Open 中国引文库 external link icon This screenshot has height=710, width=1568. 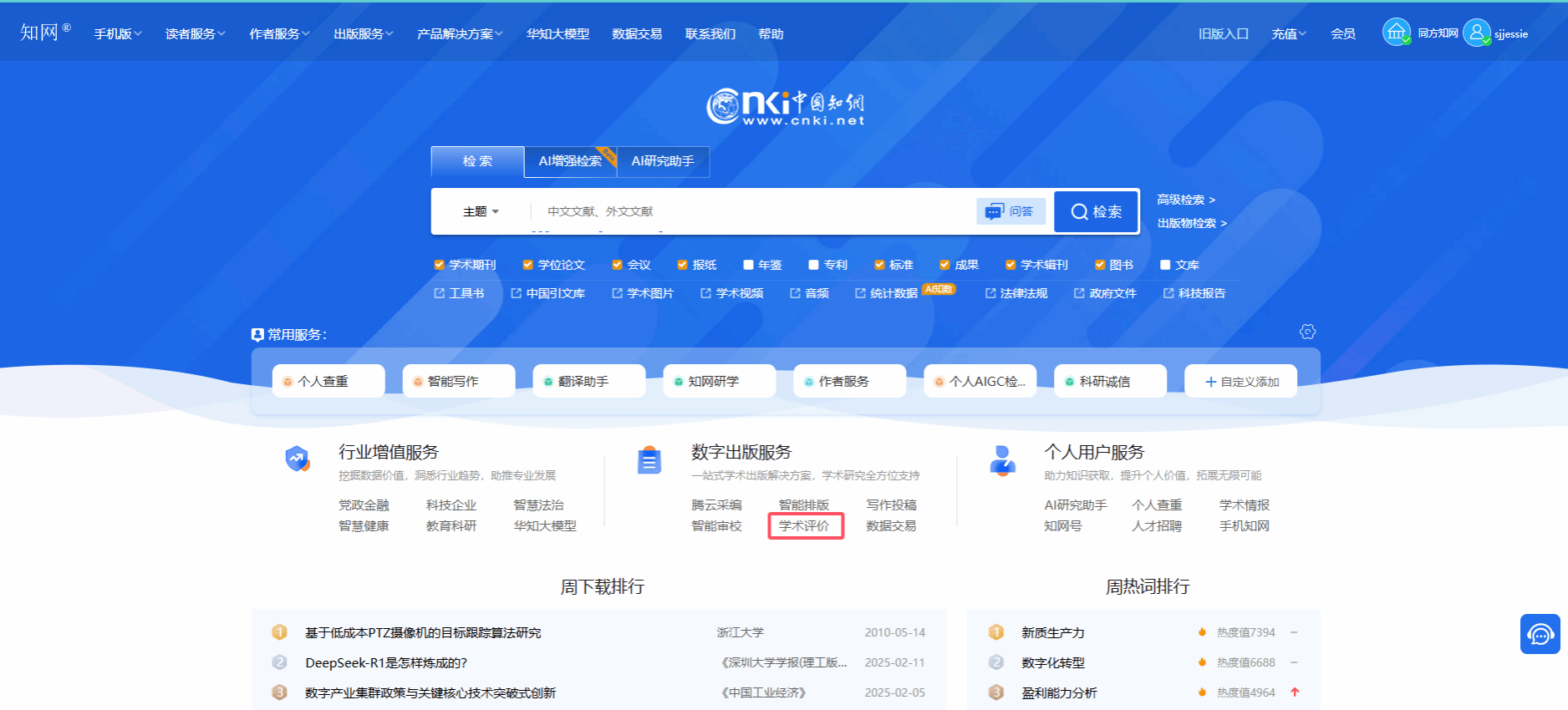click(517, 293)
